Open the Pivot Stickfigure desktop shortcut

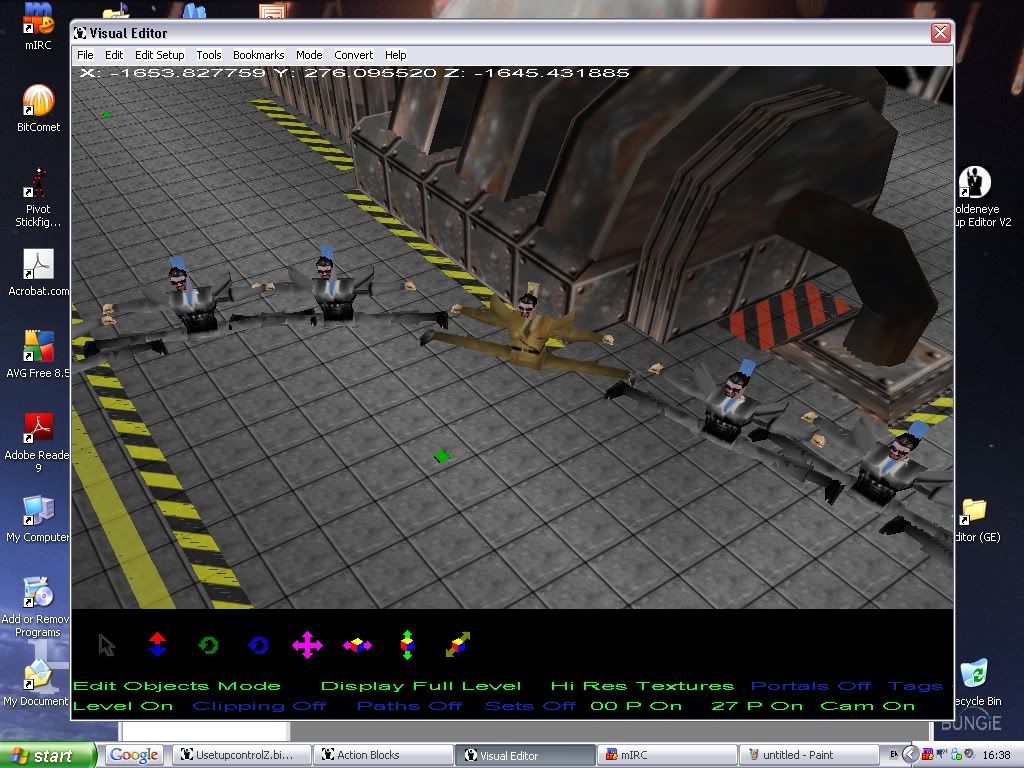pyautogui.click(x=38, y=196)
